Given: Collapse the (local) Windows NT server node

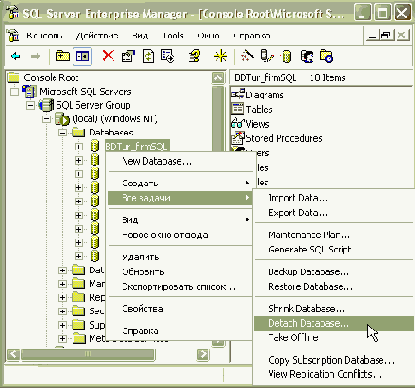Looking at the screenshot, I should 47,119.
